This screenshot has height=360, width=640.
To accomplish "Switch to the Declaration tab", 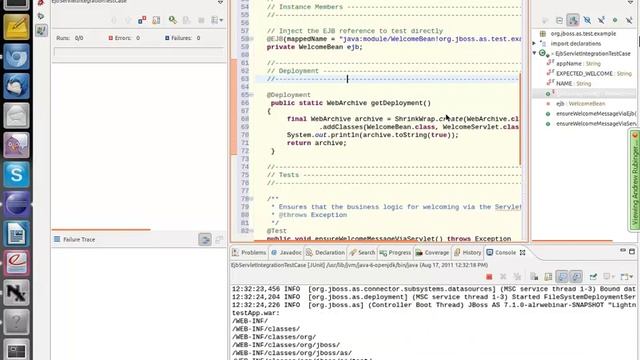I will pos(325,253).
